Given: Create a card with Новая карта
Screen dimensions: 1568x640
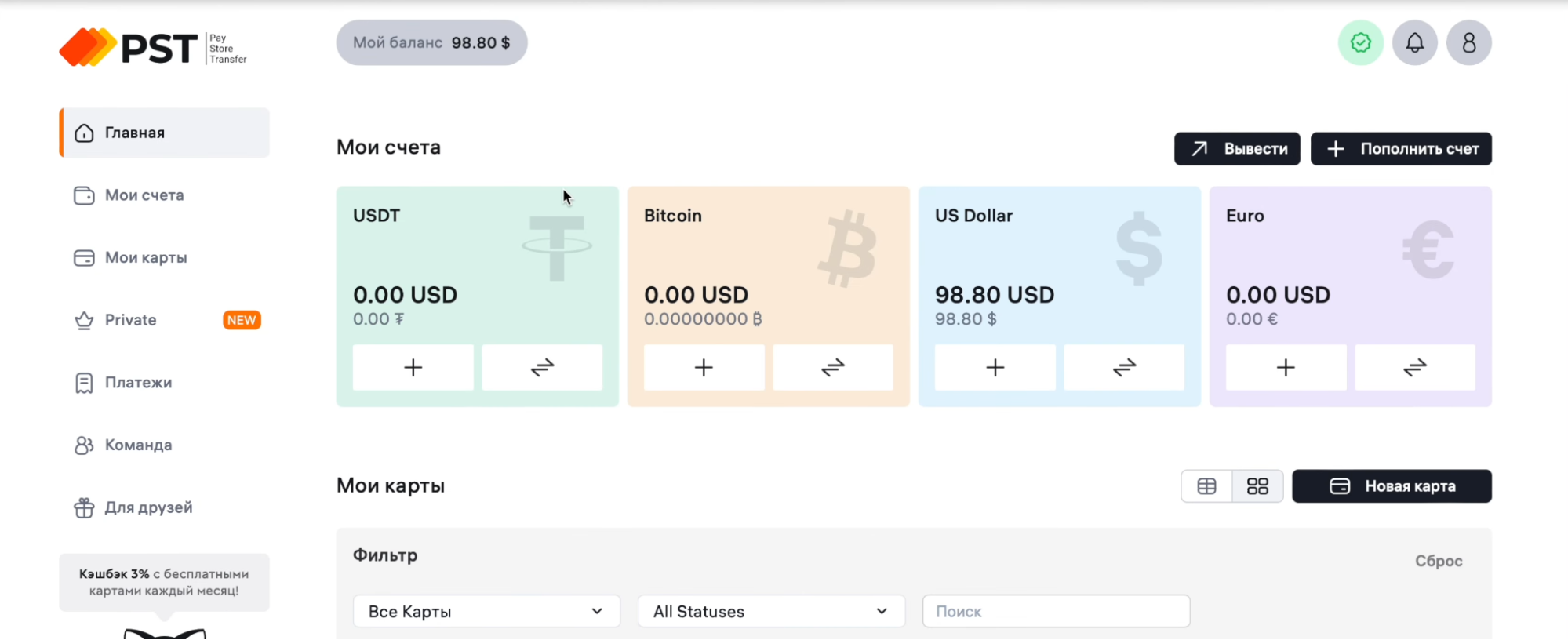Looking at the screenshot, I should pos(1392,486).
